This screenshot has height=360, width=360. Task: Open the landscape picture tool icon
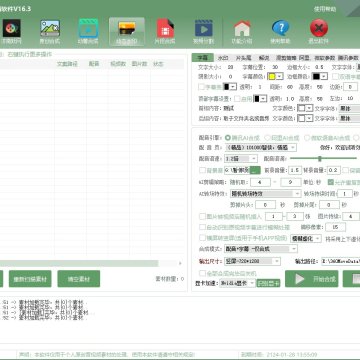tap(50, 28)
